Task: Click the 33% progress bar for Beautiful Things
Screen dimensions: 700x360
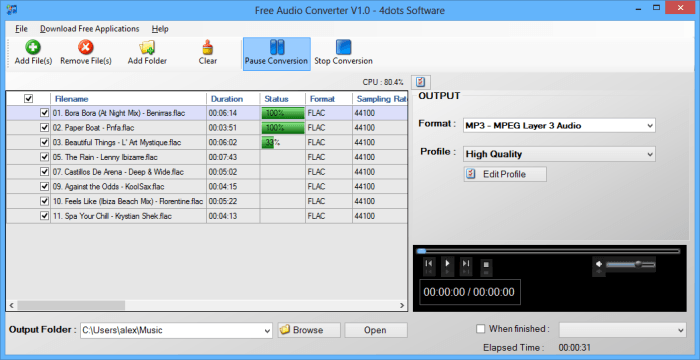Action: point(283,142)
